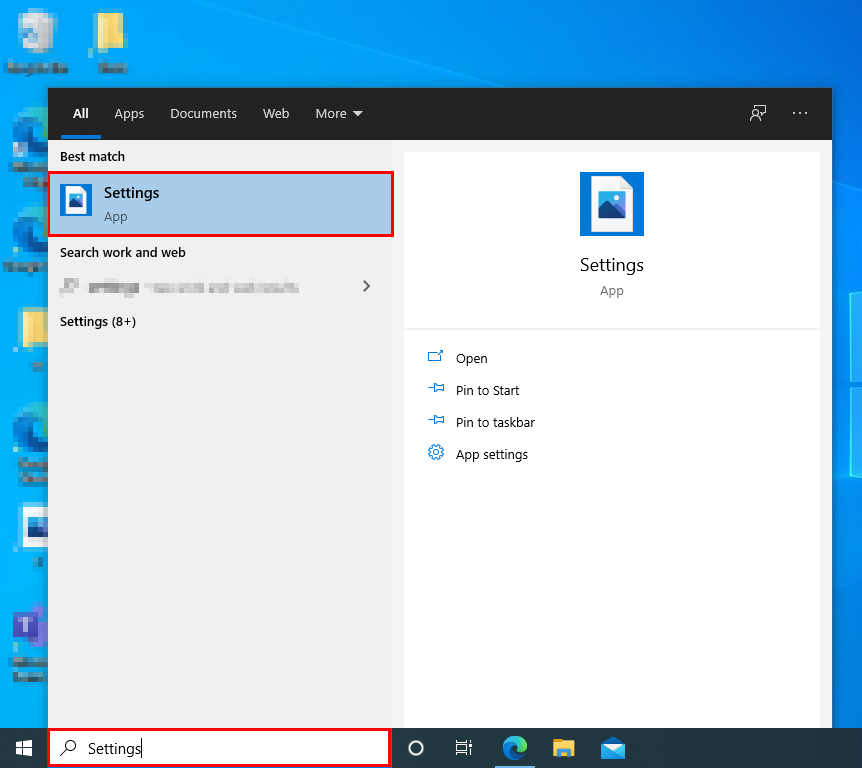Screen dimensions: 862x768
Task: Click Pin to Start
Action: (x=488, y=390)
